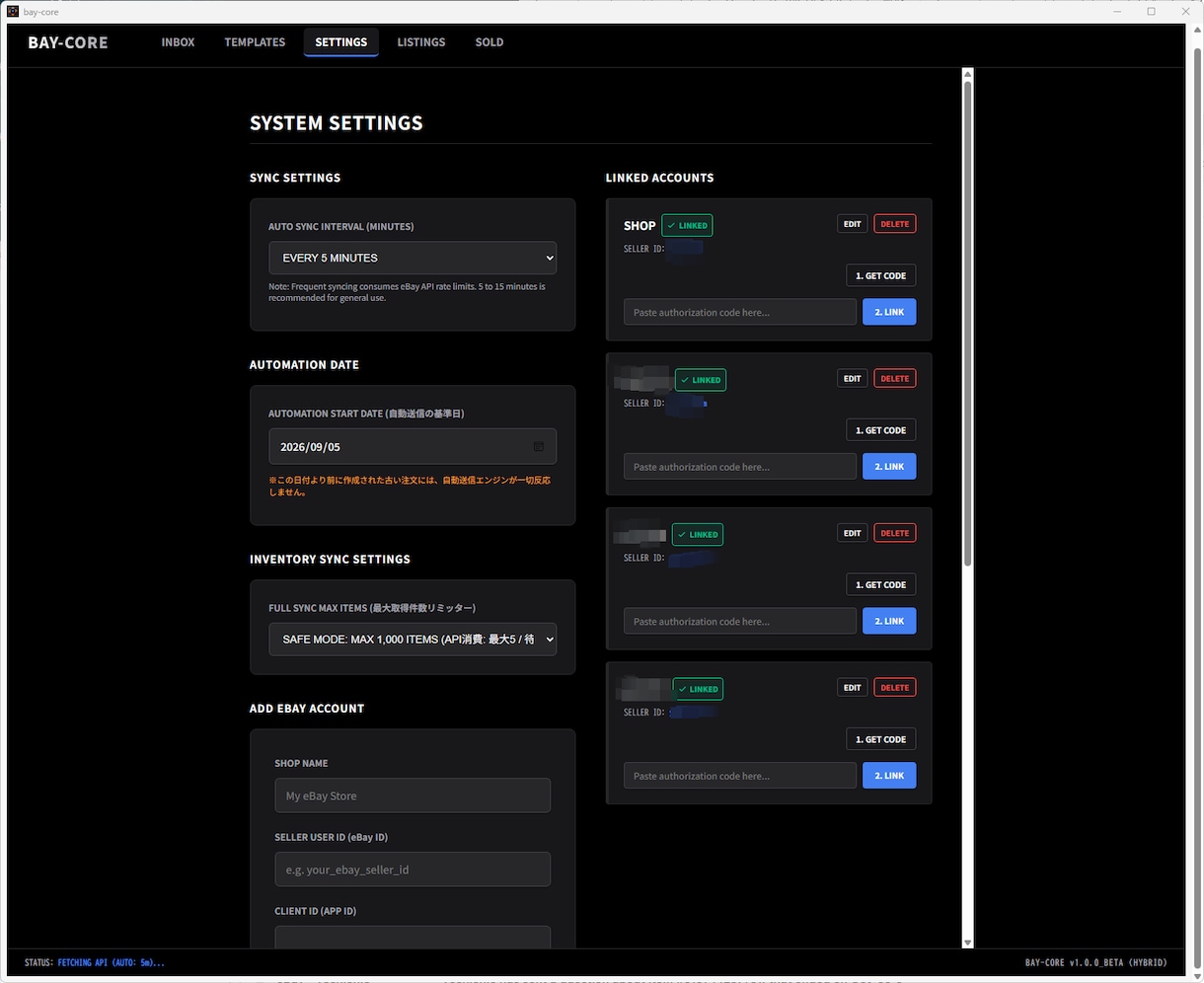This screenshot has height=983, width=1204.
Task: Open the SOLD tab
Action: (x=489, y=42)
